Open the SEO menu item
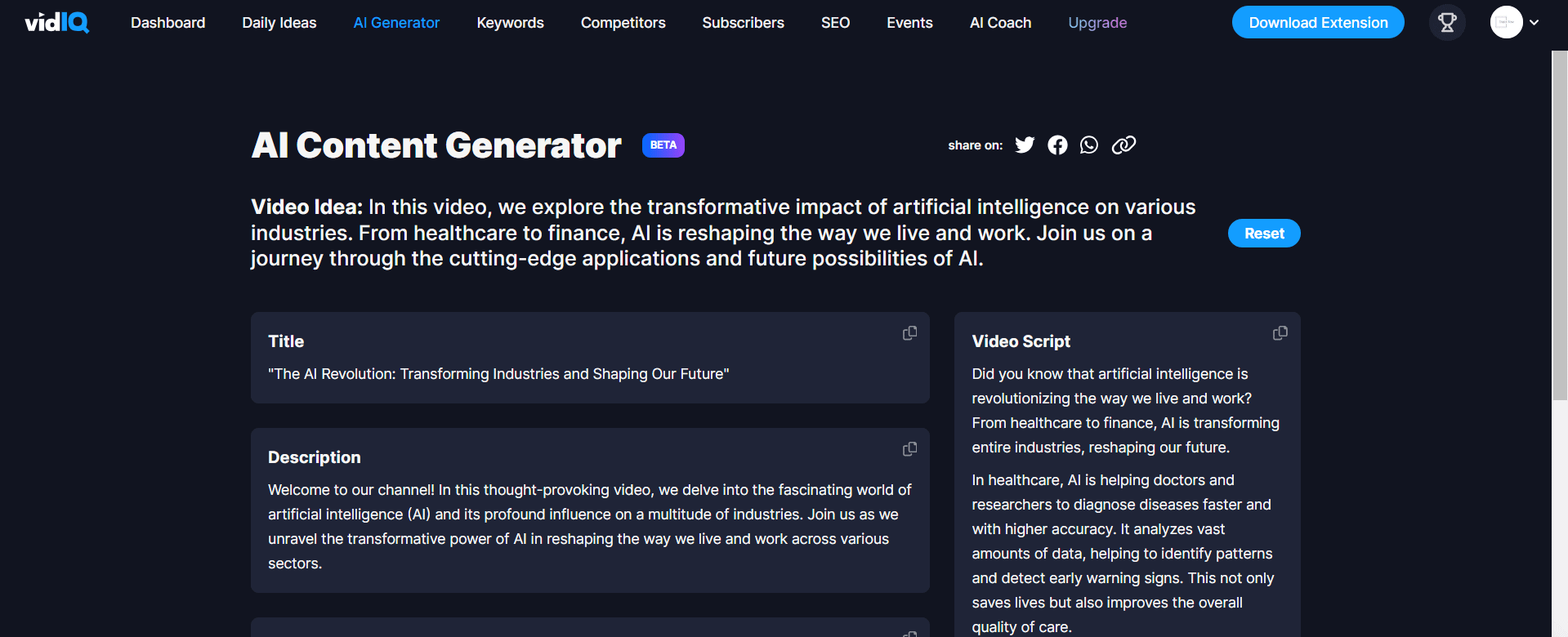Viewport: 1568px width, 637px height. [836, 23]
